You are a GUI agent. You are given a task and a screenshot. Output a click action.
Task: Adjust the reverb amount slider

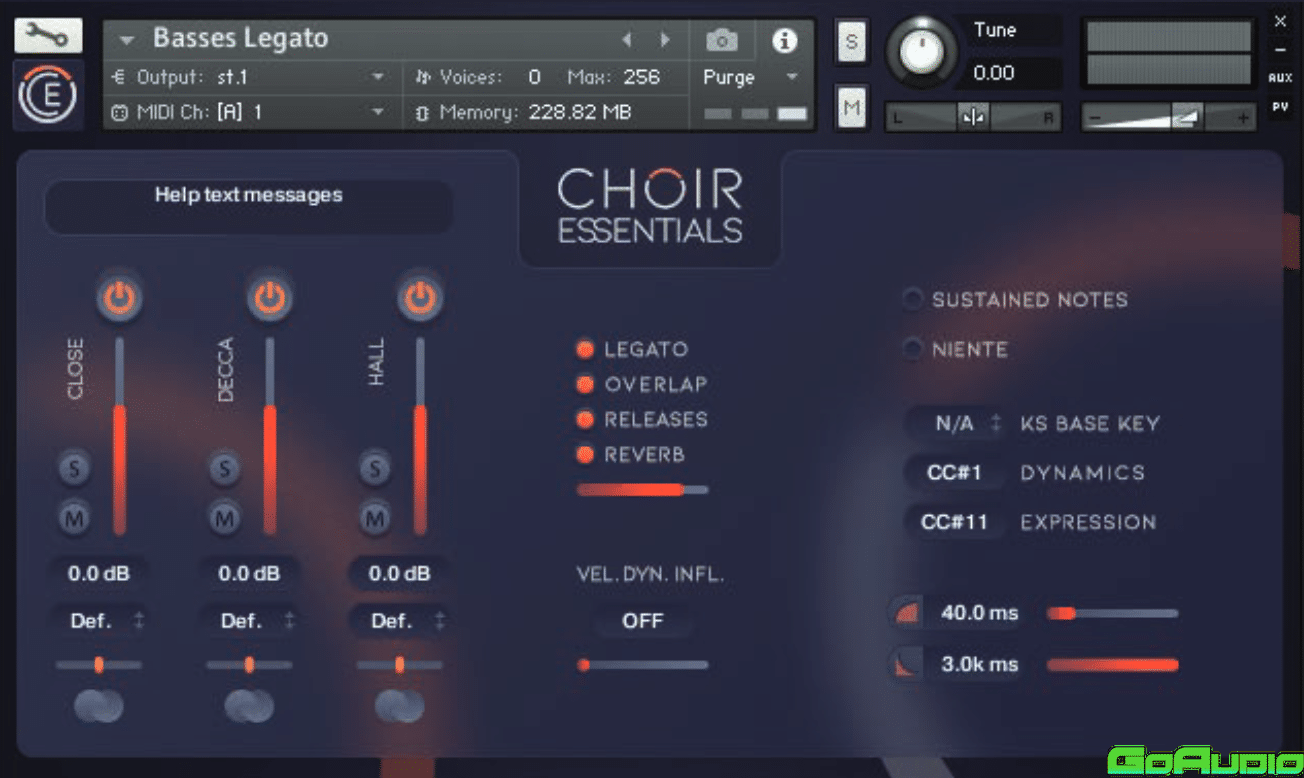(x=643, y=490)
